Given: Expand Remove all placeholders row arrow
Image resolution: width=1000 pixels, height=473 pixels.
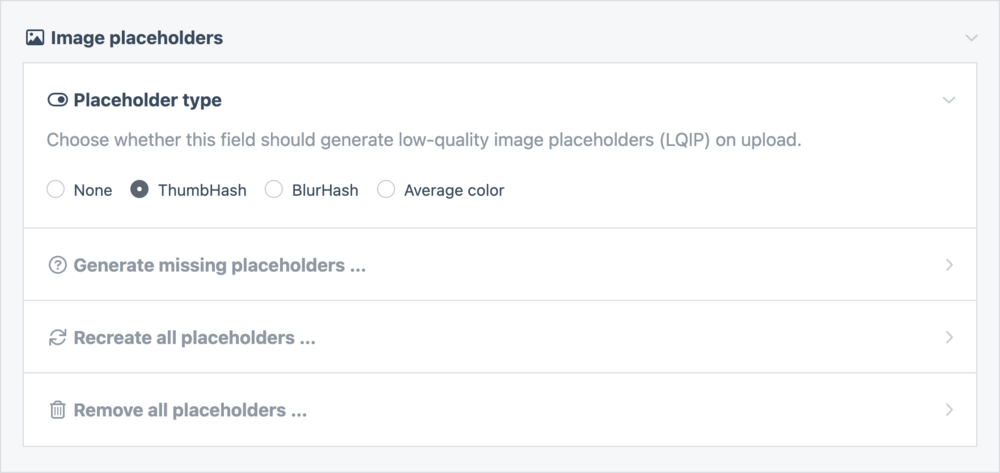Looking at the screenshot, I should click(x=949, y=410).
